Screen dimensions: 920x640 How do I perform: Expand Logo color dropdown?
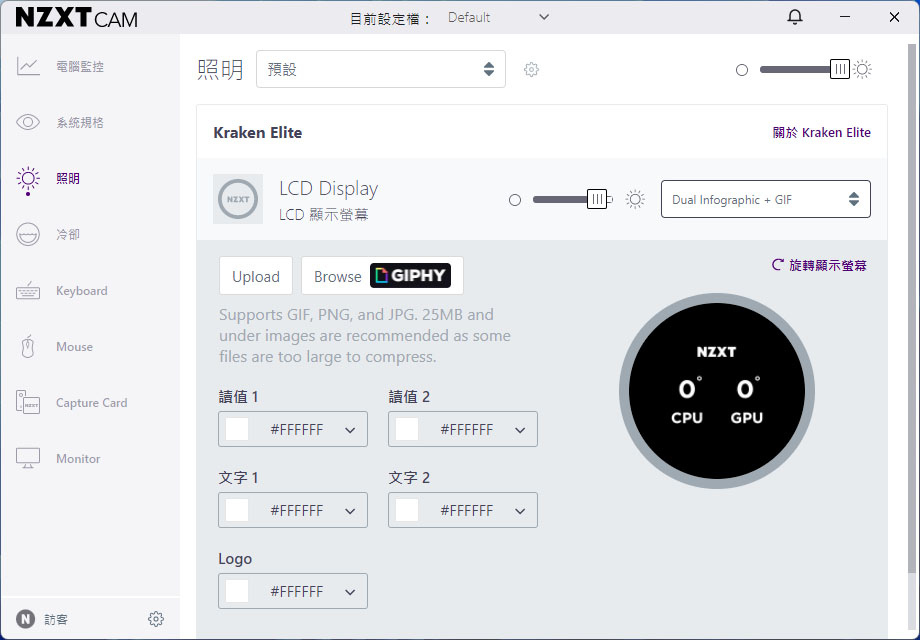pos(293,591)
